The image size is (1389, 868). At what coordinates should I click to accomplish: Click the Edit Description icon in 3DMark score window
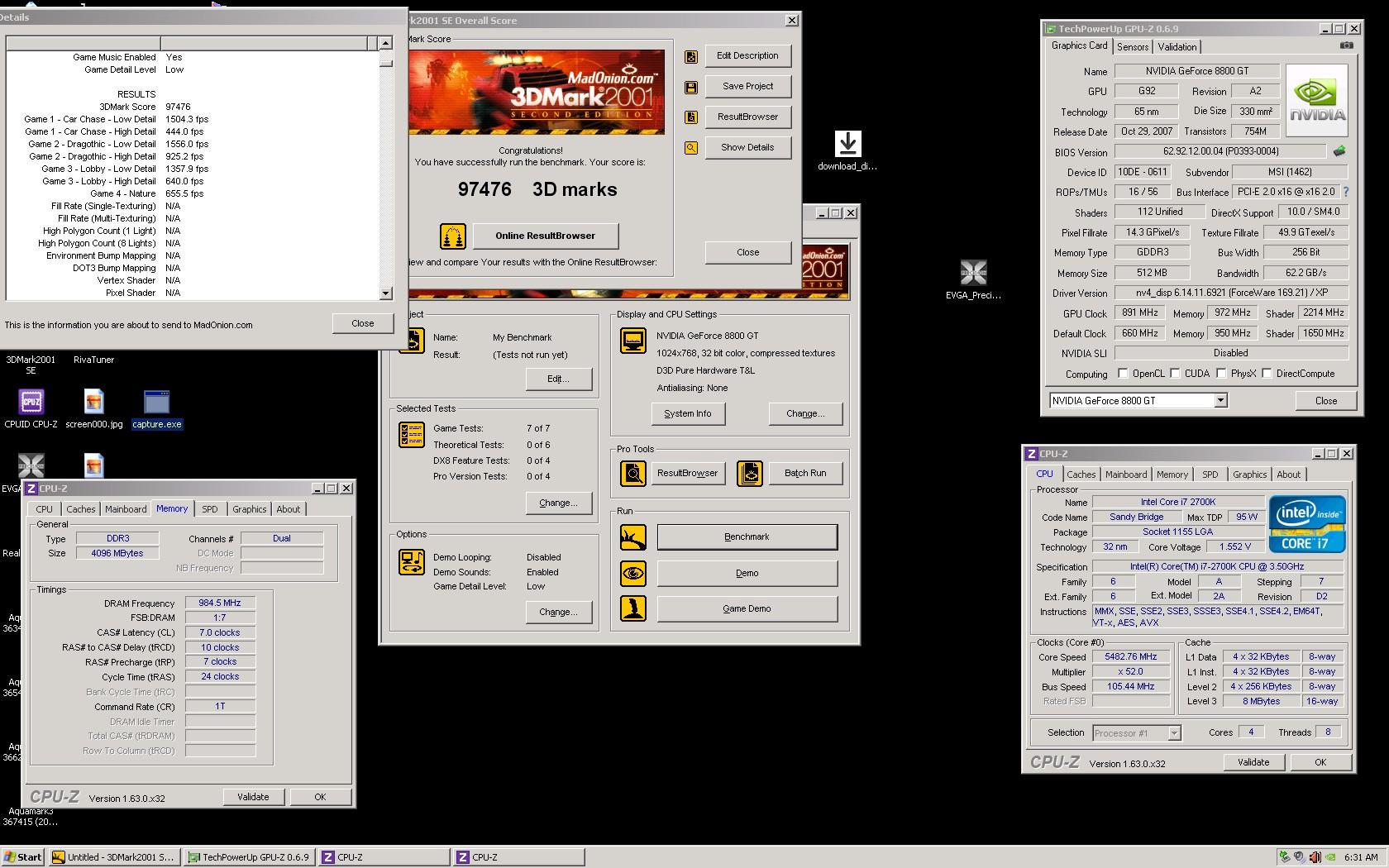tap(691, 56)
